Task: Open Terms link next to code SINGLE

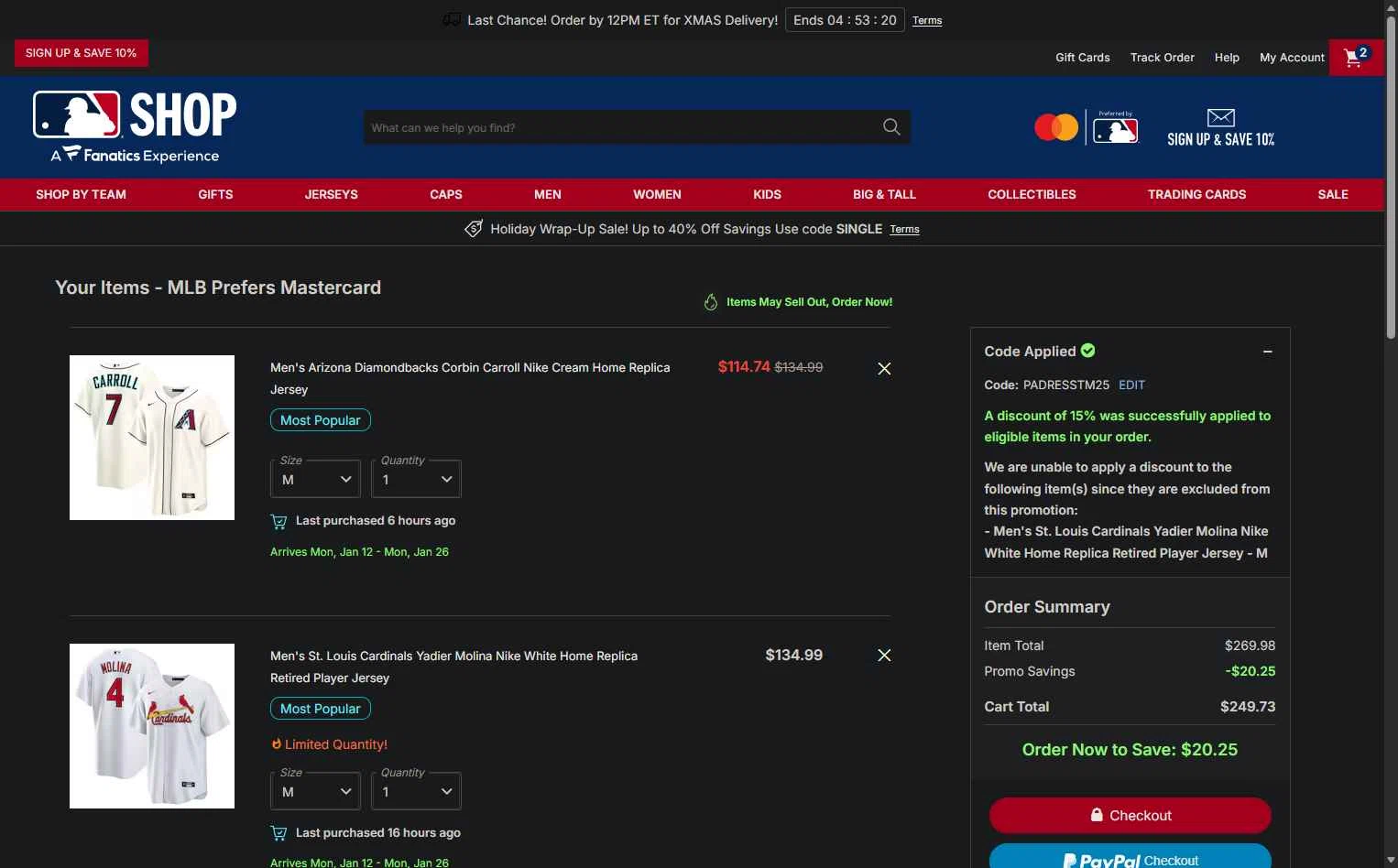Action: click(904, 229)
